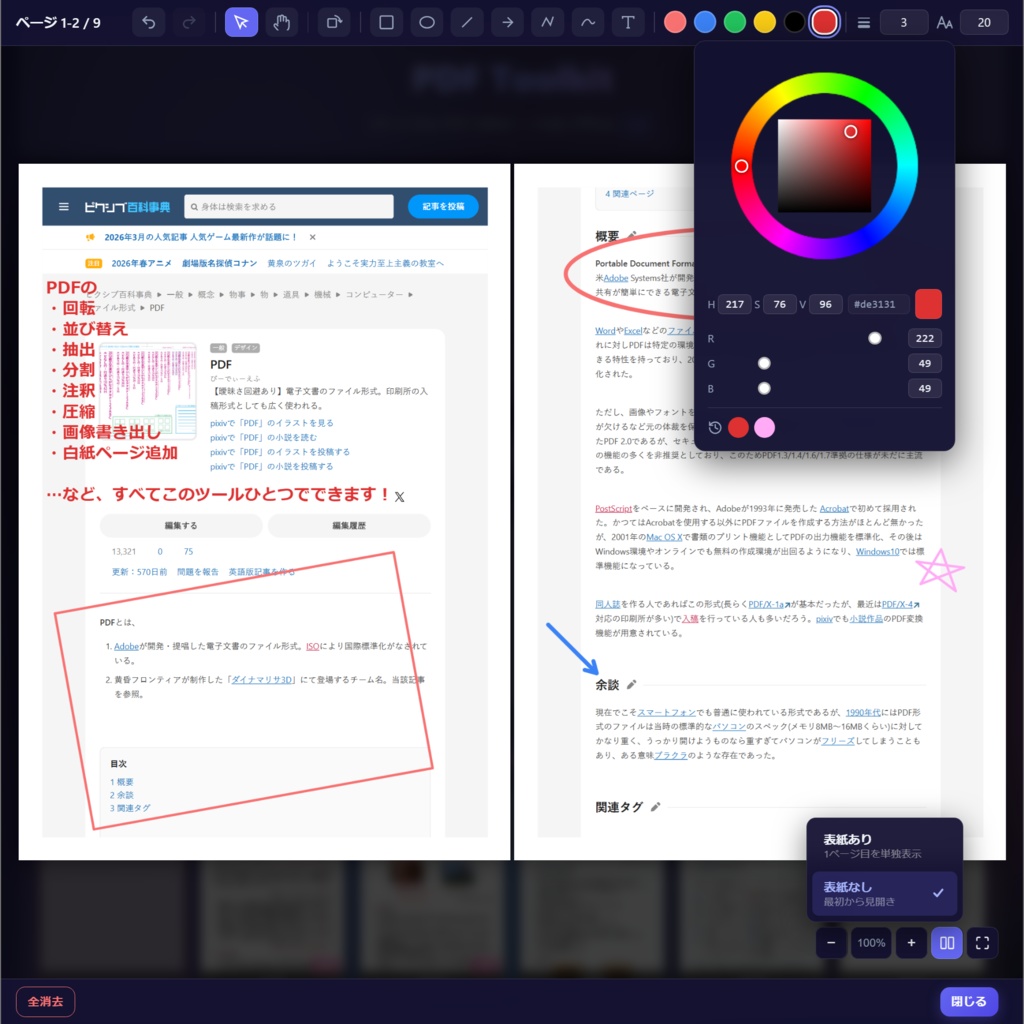The width and height of the screenshot is (1024, 1024).
Task: Click the undo icon
Action: pos(149,21)
